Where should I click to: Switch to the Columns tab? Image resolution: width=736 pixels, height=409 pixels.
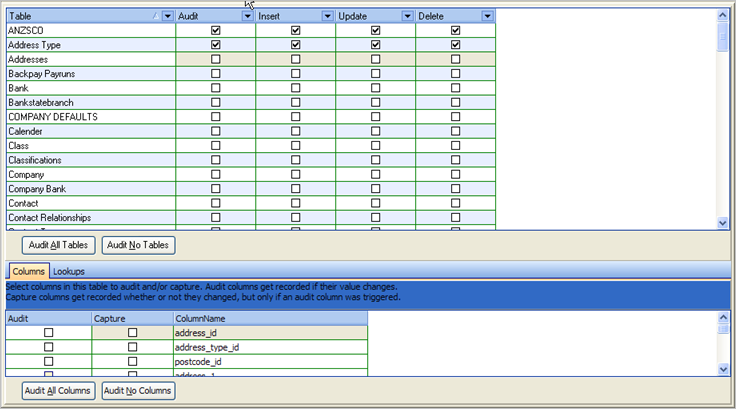[29, 271]
